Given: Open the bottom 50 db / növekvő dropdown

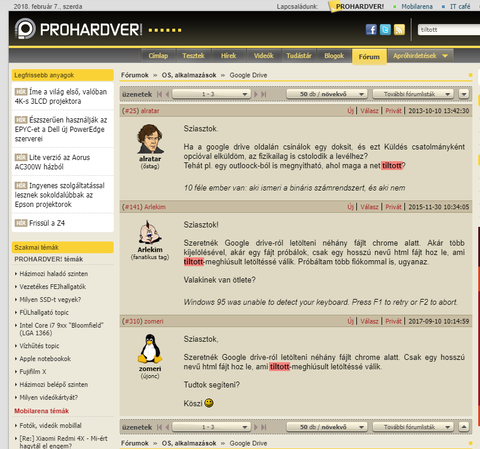Looking at the screenshot, I should 327,427.
